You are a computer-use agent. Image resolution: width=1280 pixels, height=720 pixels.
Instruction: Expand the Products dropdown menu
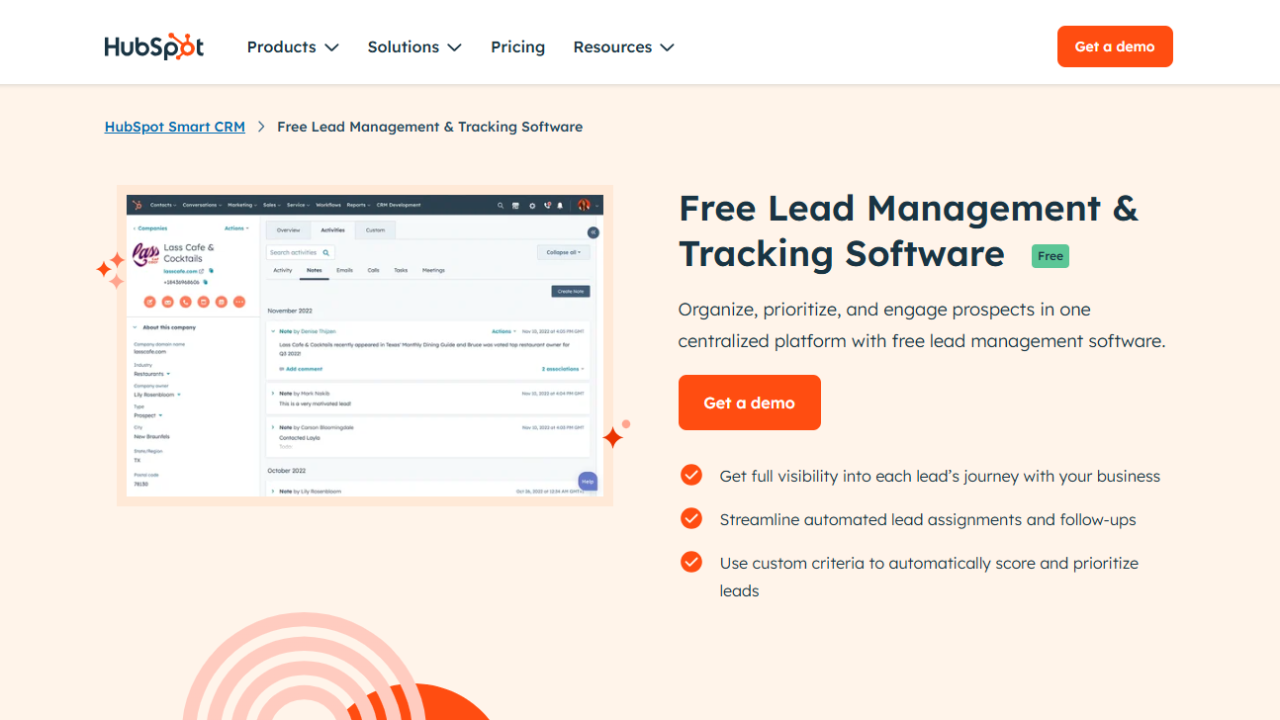tap(292, 47)
